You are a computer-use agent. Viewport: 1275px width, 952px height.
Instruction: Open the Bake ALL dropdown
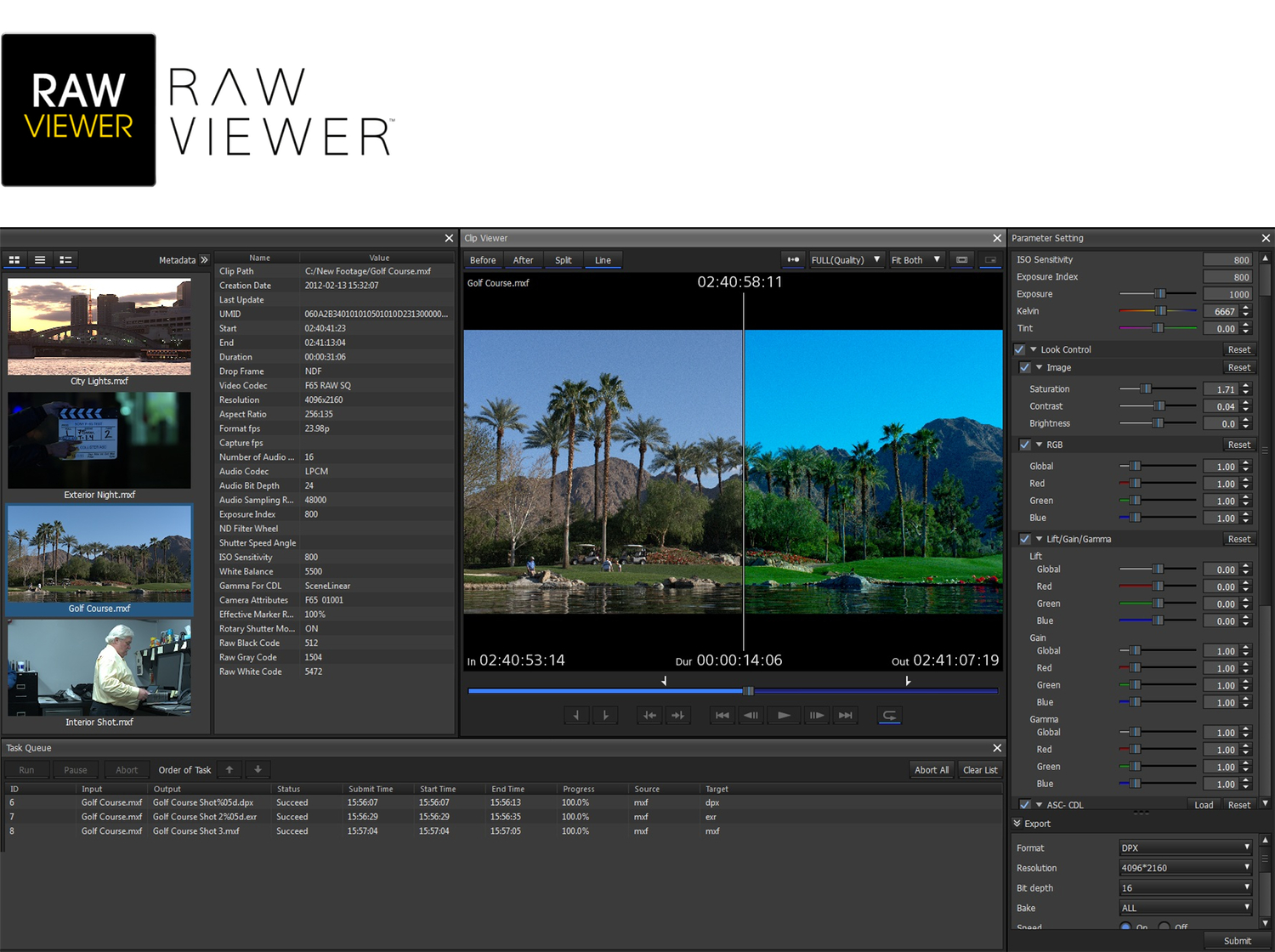coord(1186,908)
